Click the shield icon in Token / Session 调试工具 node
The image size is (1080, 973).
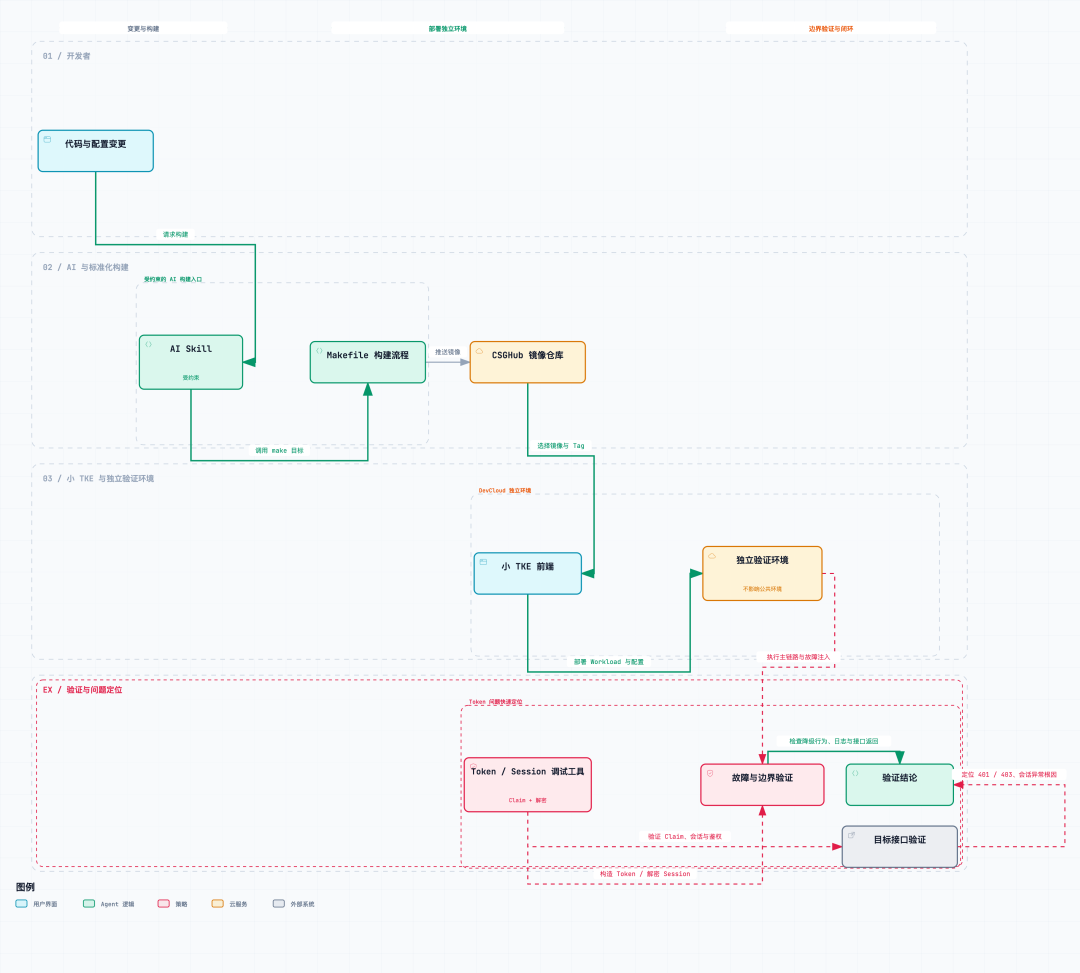474,766
